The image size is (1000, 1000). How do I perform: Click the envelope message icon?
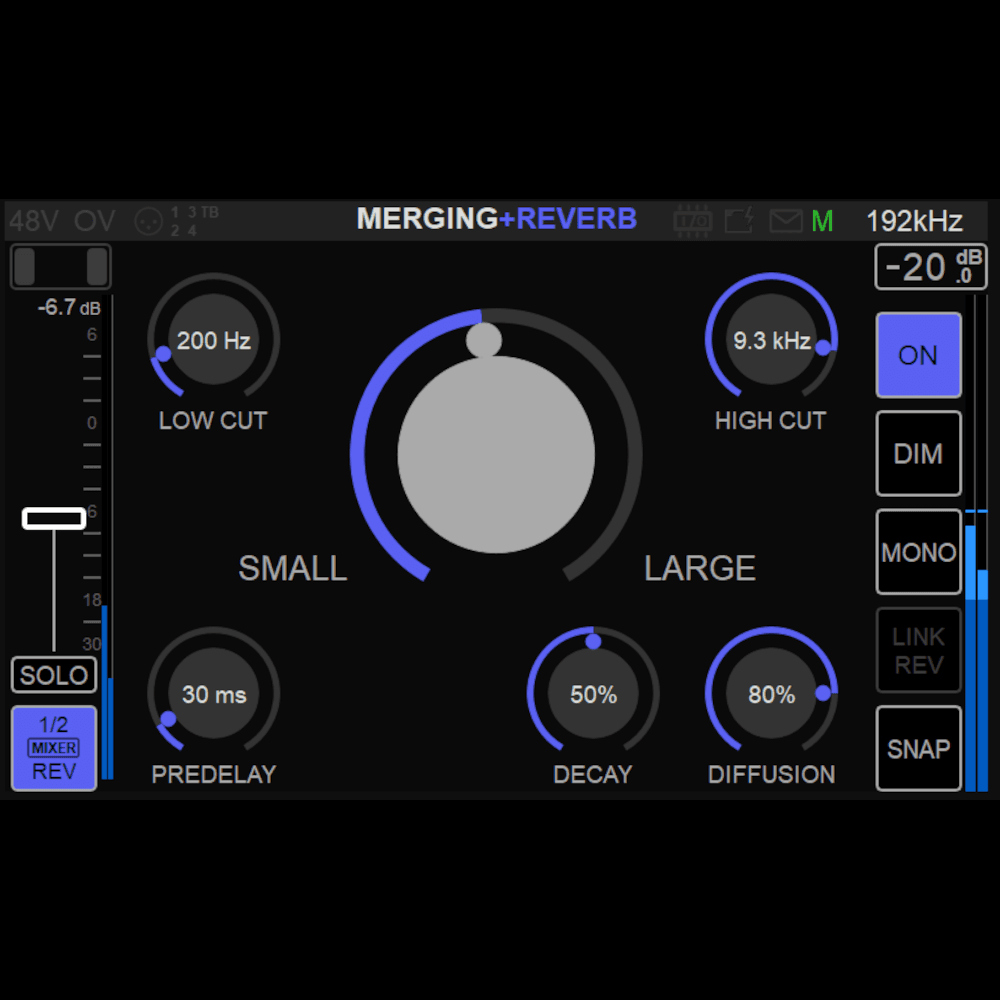[x=785, y=220]
